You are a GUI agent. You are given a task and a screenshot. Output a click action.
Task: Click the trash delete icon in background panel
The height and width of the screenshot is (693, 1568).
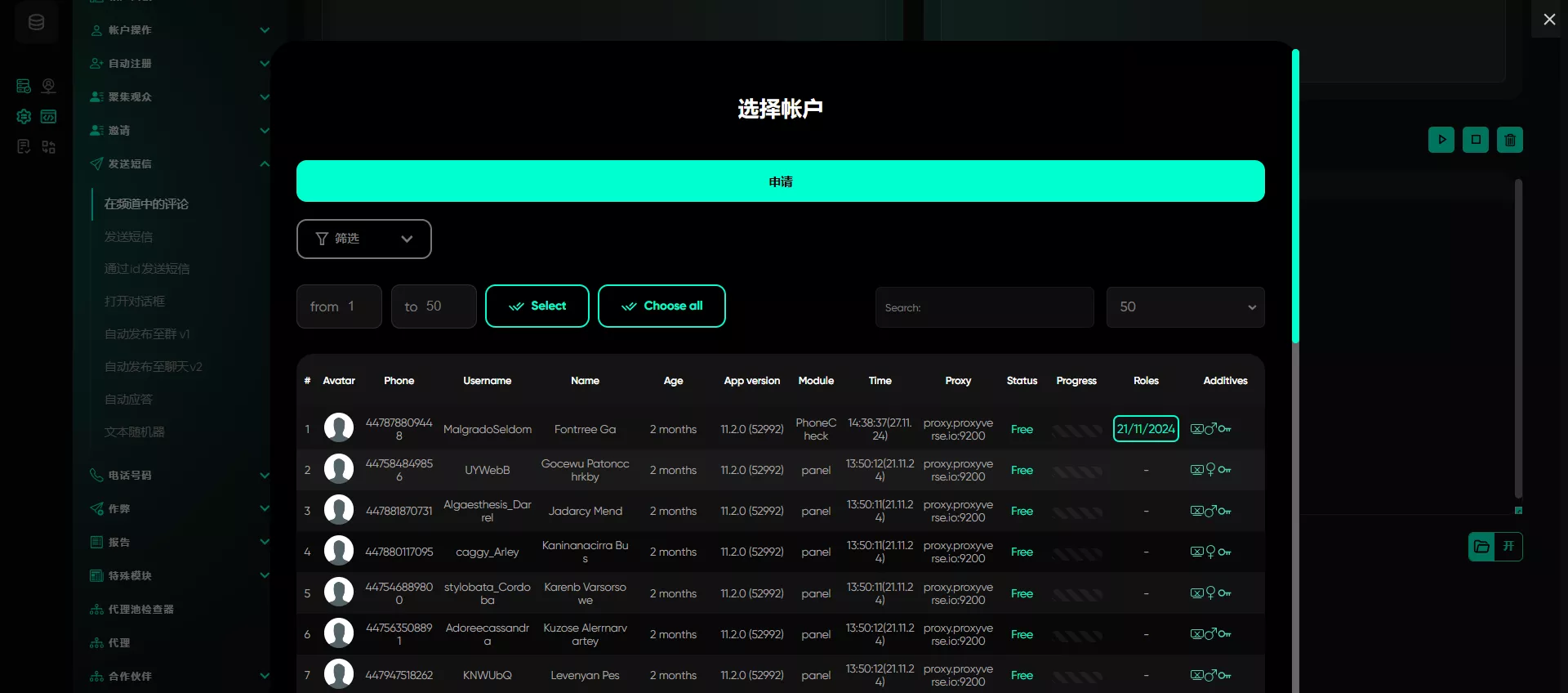(1510, 140)
